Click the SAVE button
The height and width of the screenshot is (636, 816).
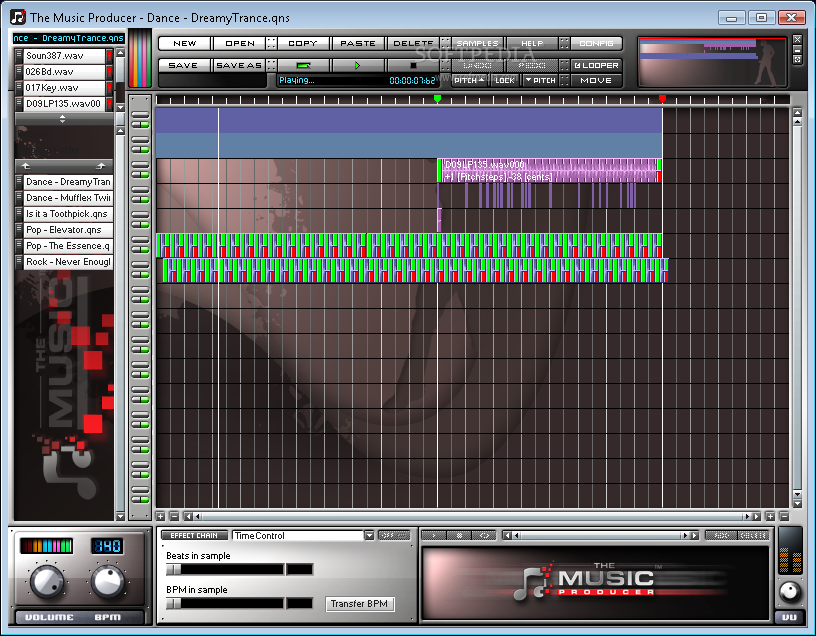pos(183,66)
